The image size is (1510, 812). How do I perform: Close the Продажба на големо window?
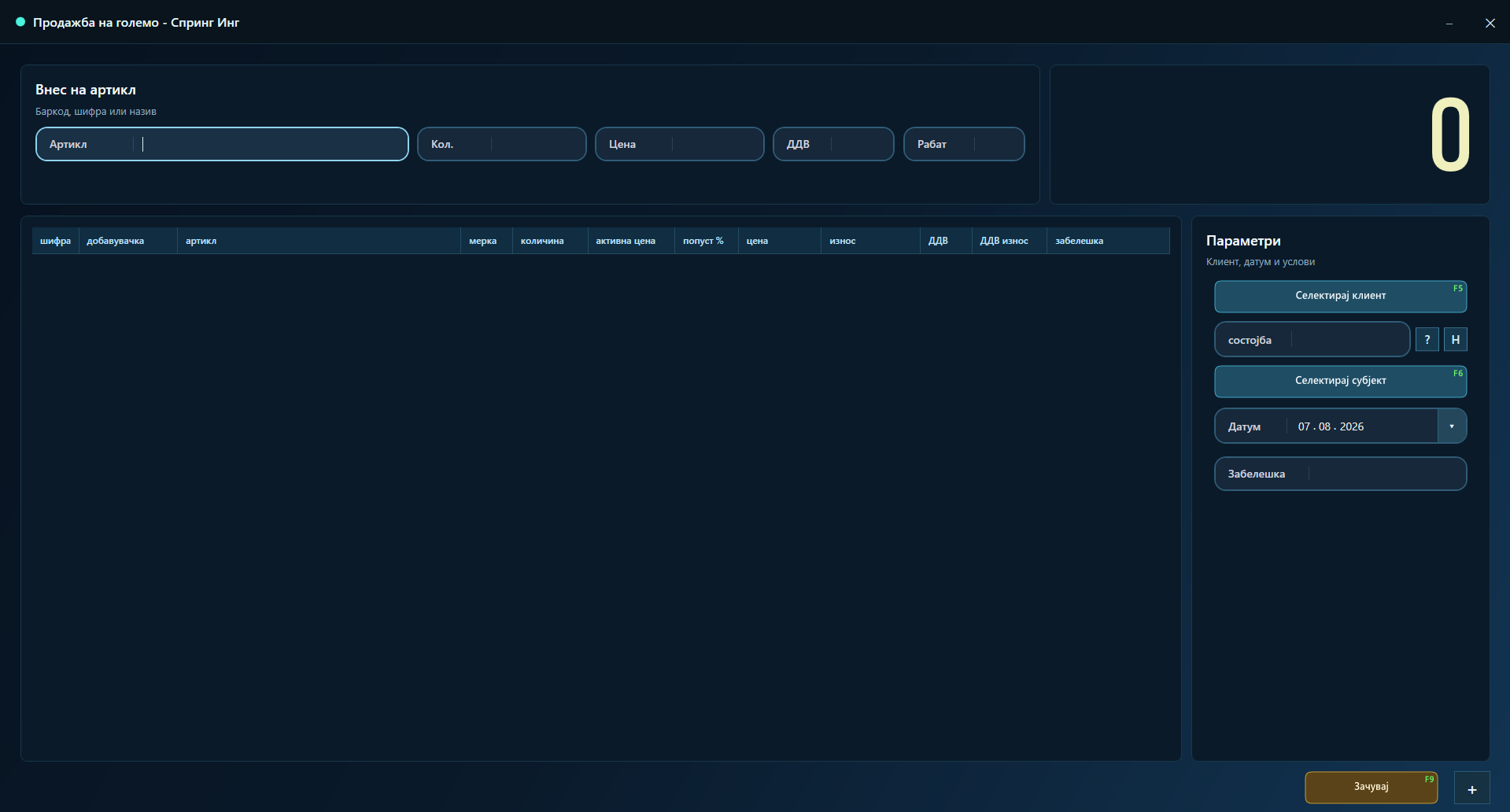pos(1490,23)
